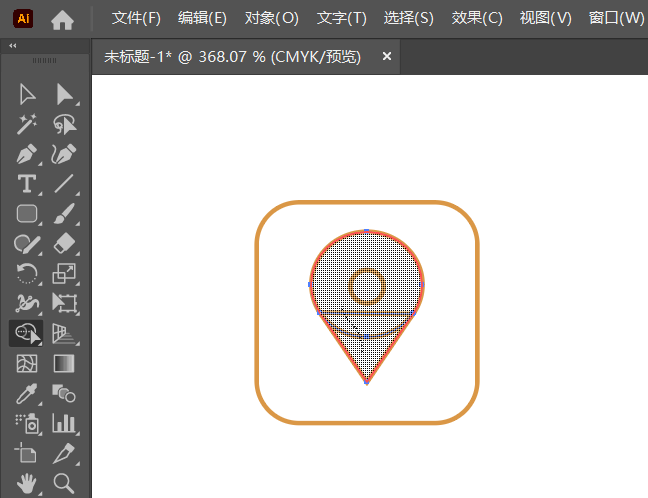Image resolution: width=648 pixels, height=498 pixels.
Task: Click the top anchor point of the pin circle
Action: coord(367,230)
